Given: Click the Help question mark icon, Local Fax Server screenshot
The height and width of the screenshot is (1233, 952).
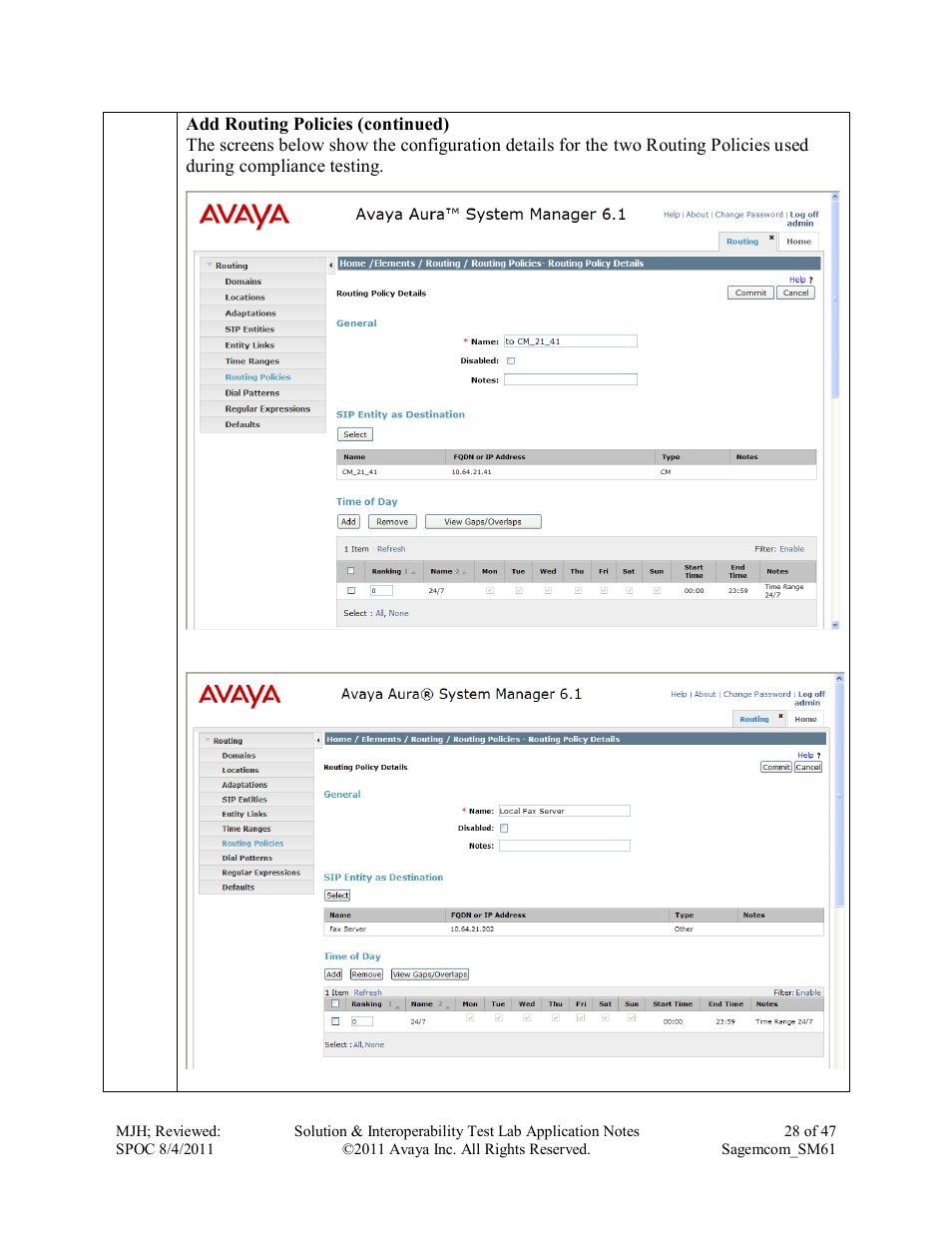Looking at the screenshot, I should click(x=818, y=756).
